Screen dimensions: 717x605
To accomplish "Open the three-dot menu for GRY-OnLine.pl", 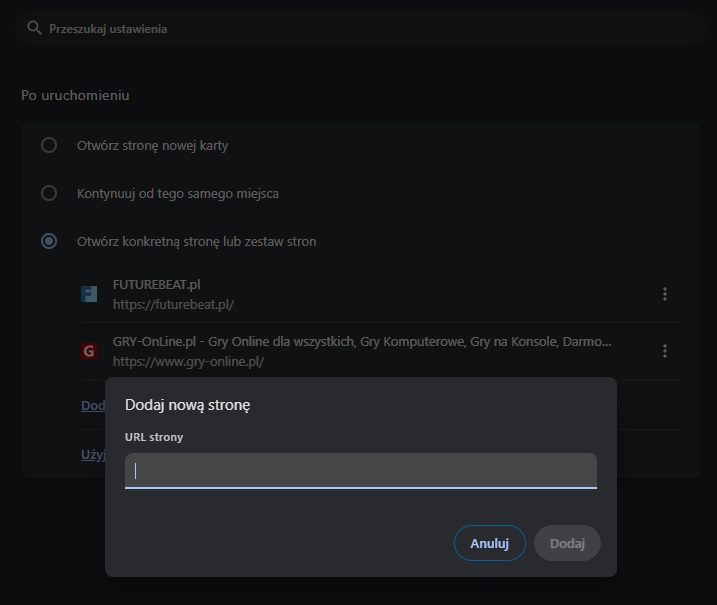I will [665, 351].
